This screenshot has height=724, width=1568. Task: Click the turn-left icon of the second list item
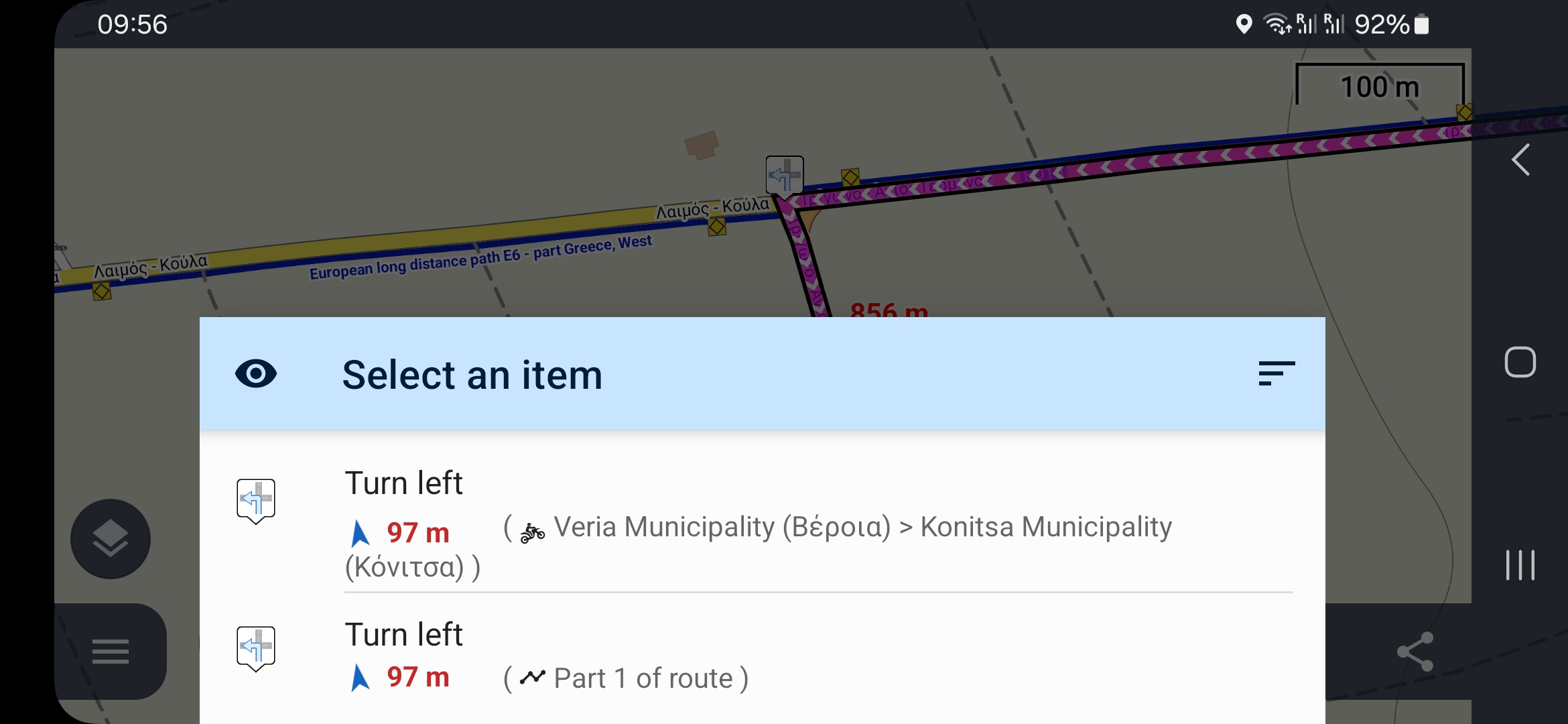tap(256, 648)
